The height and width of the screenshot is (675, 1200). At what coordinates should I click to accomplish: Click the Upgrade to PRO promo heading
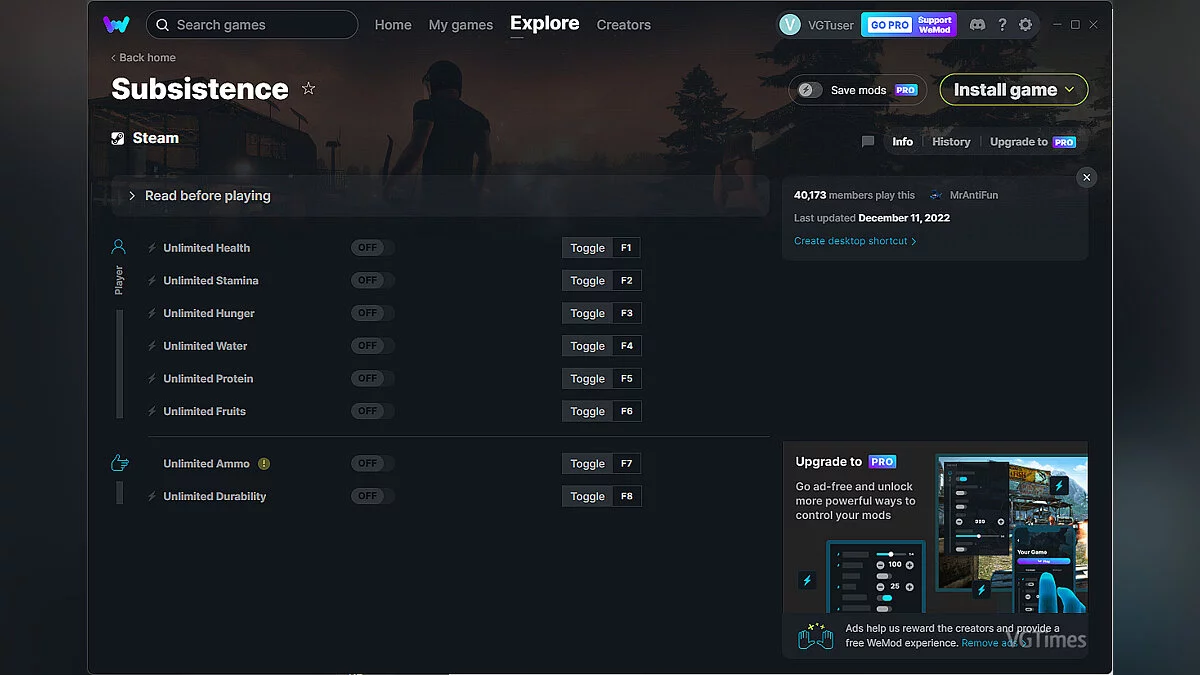846,462
